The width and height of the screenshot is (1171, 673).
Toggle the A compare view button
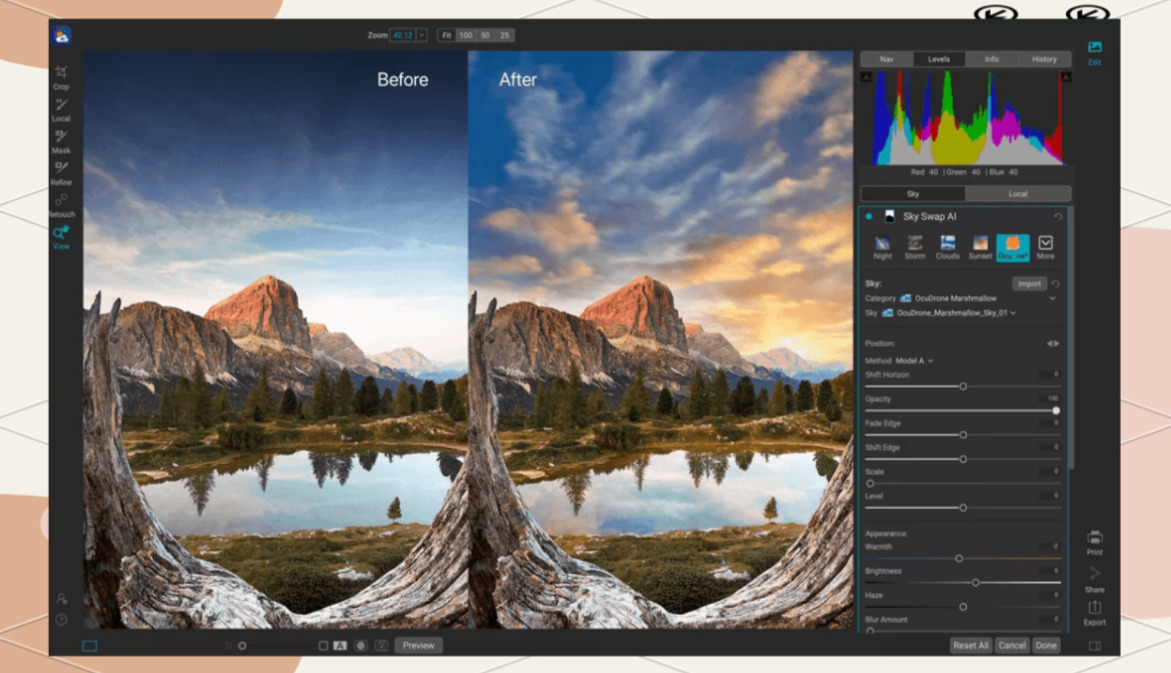click(x=340, y=645)
